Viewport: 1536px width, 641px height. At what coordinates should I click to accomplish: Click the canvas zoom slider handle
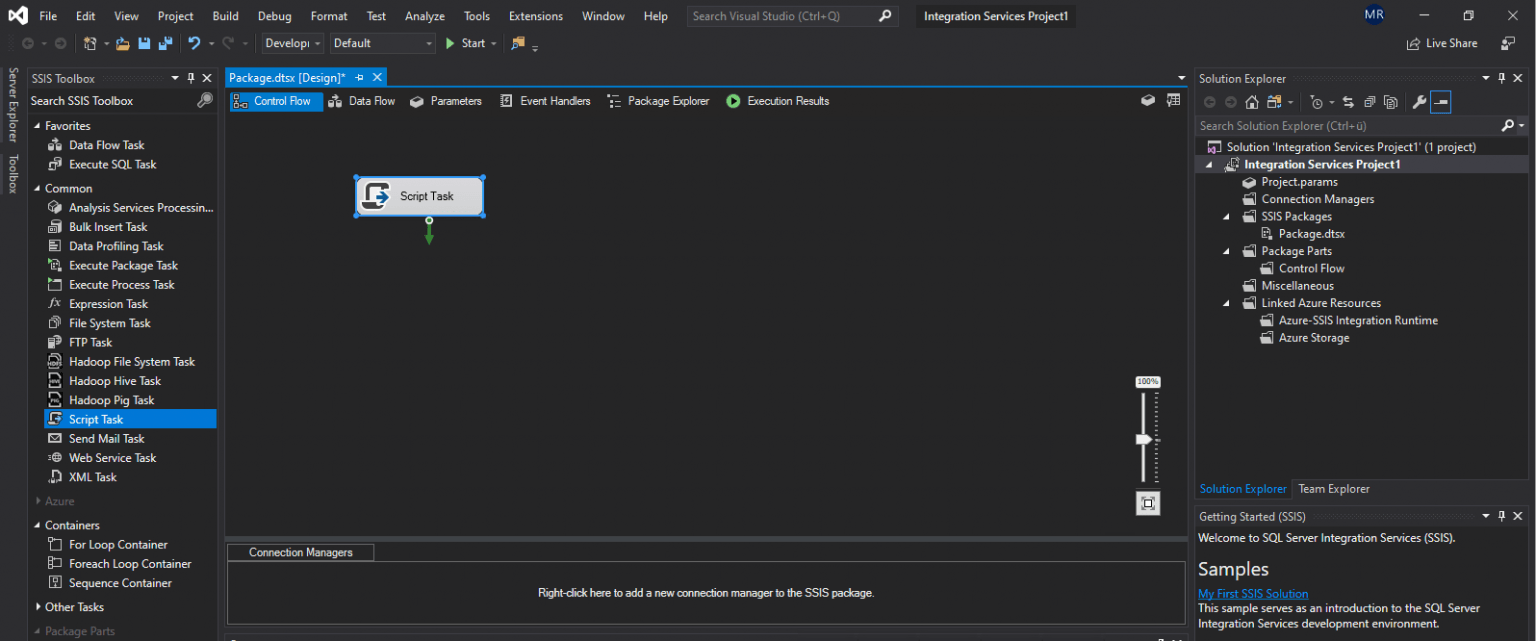1144,439
